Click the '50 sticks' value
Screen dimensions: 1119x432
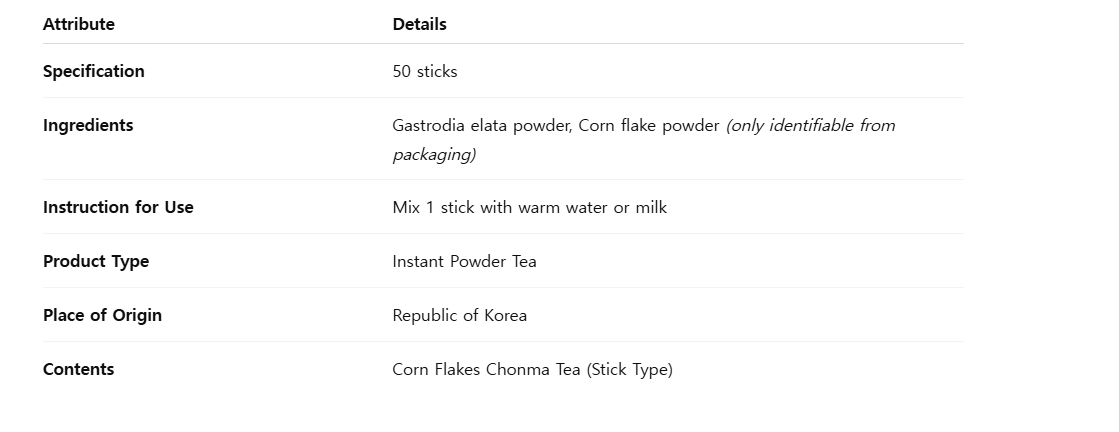click(425, 71)
